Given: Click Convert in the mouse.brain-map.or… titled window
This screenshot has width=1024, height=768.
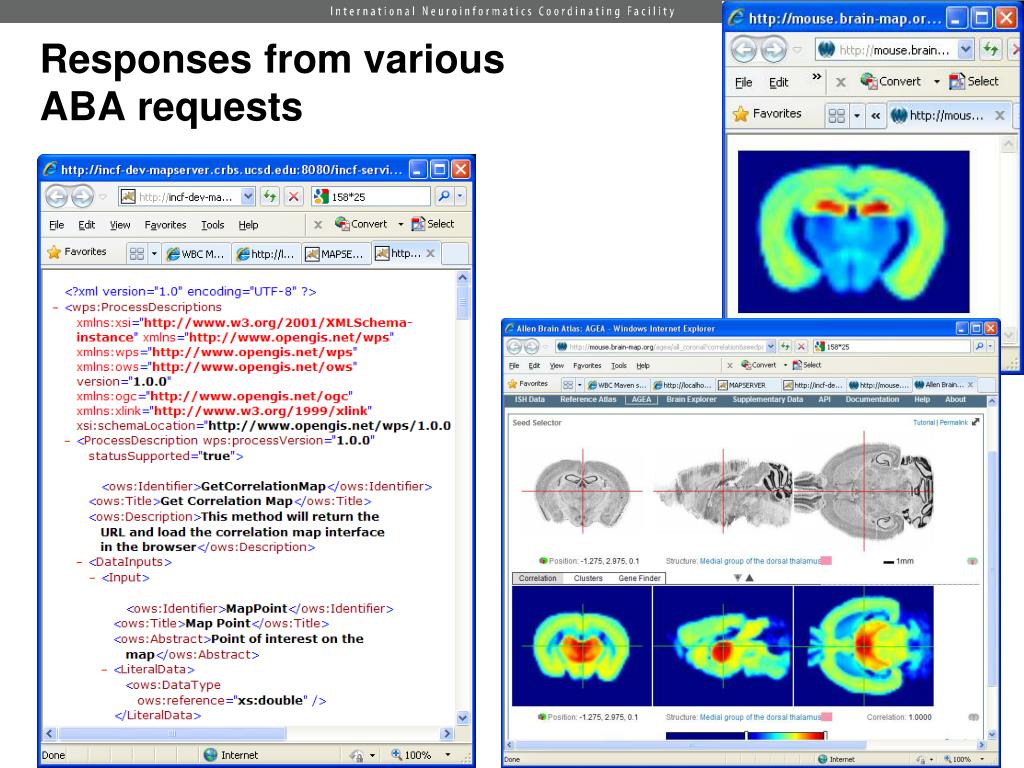Looking at the screenshot, I should pyautogui.click(x=891, y=81).
